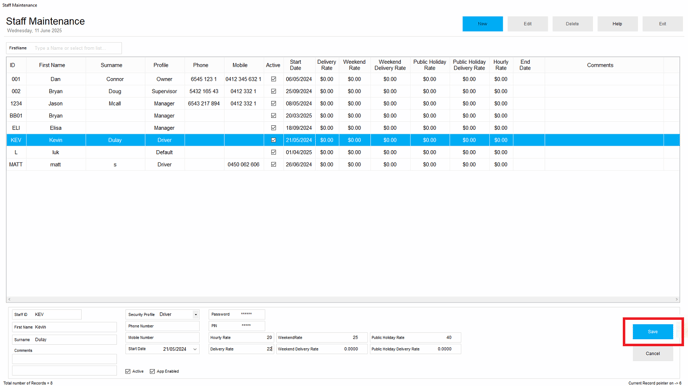The image size is (688, 386).
Task: Click the Exit button
Action: [663, 24]
